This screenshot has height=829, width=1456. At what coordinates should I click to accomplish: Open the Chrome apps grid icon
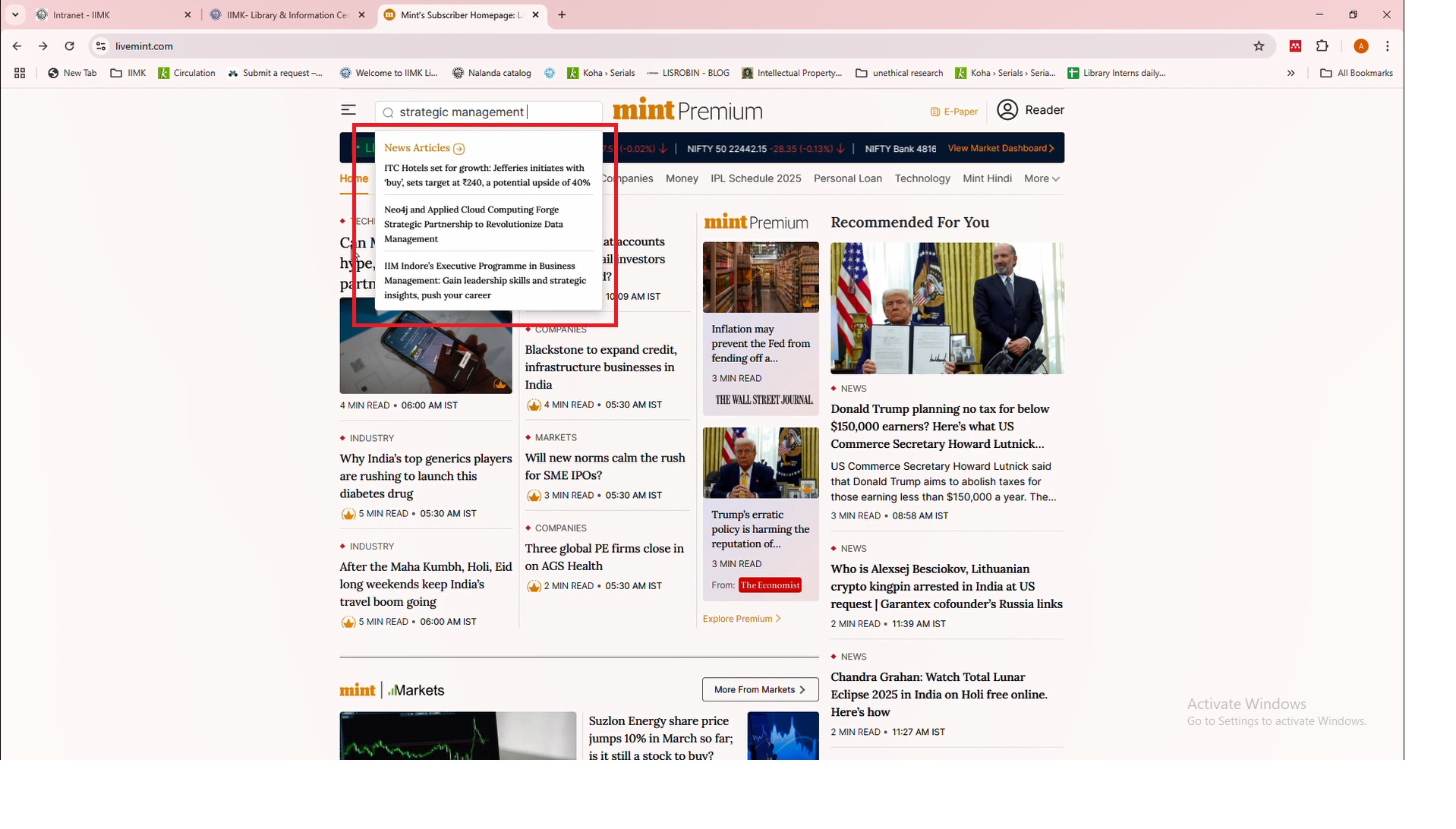[20, 73]
